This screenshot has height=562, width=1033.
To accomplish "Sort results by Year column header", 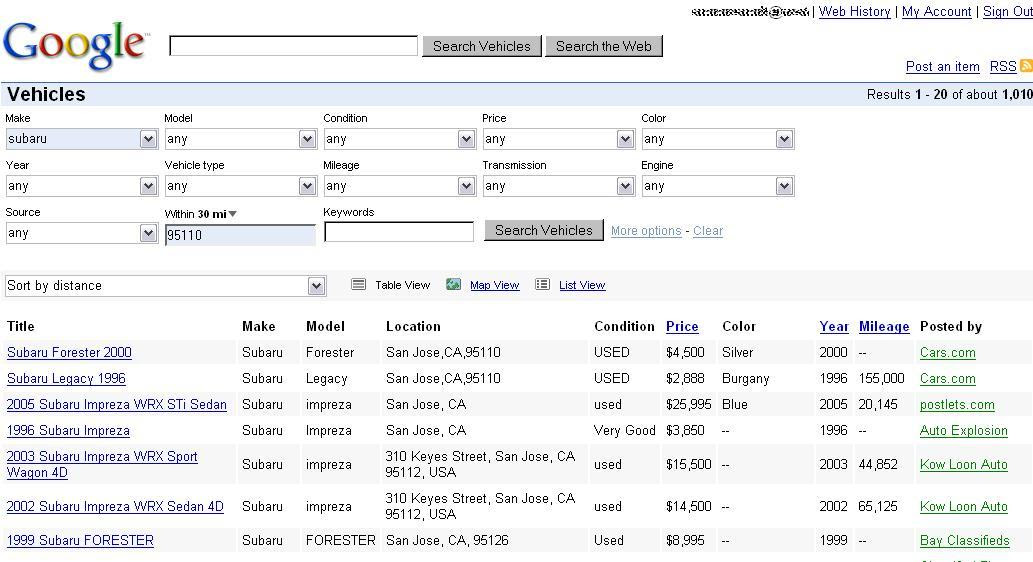I will [834, 326].
